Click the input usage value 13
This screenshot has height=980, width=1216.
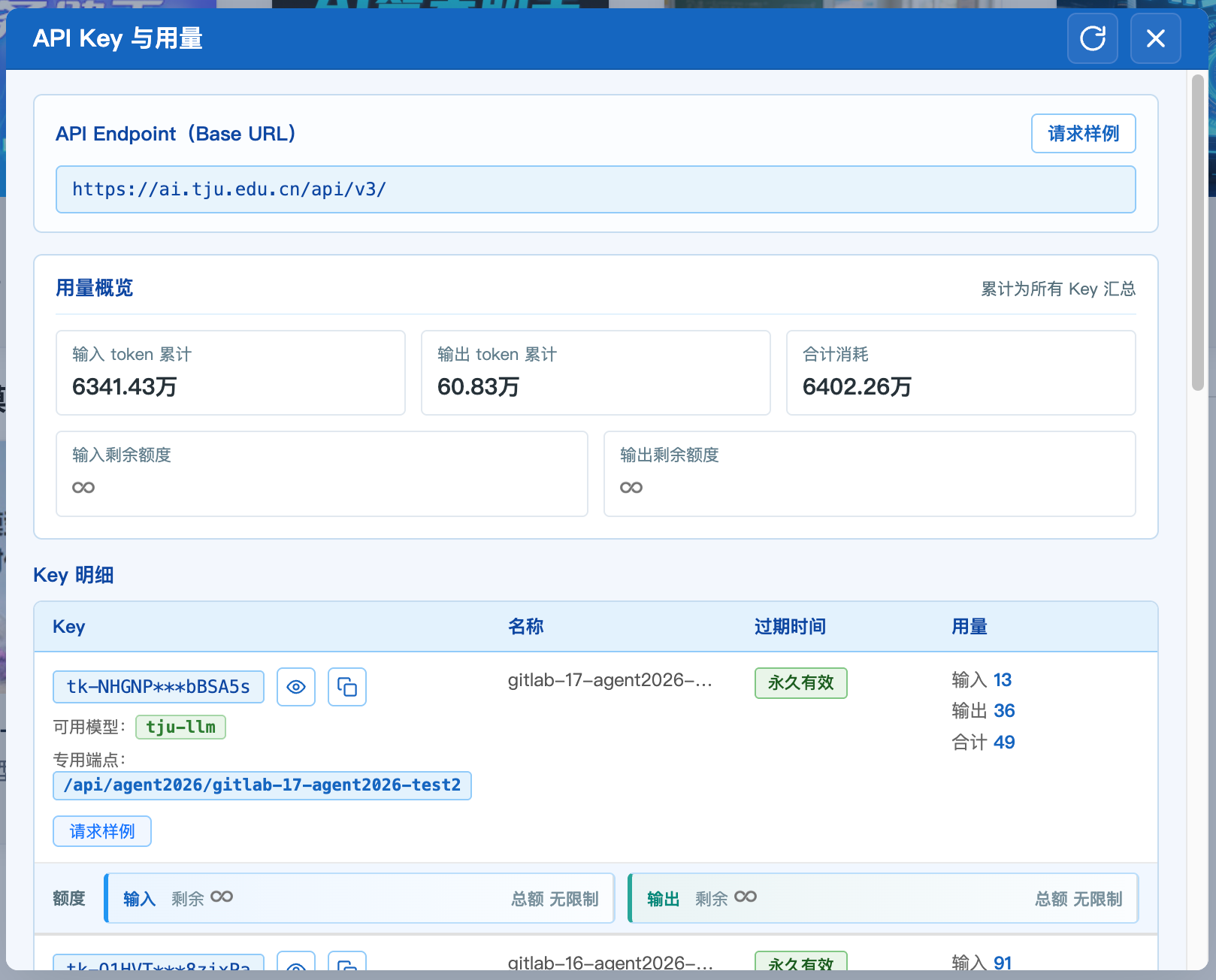pos(1003,680)
